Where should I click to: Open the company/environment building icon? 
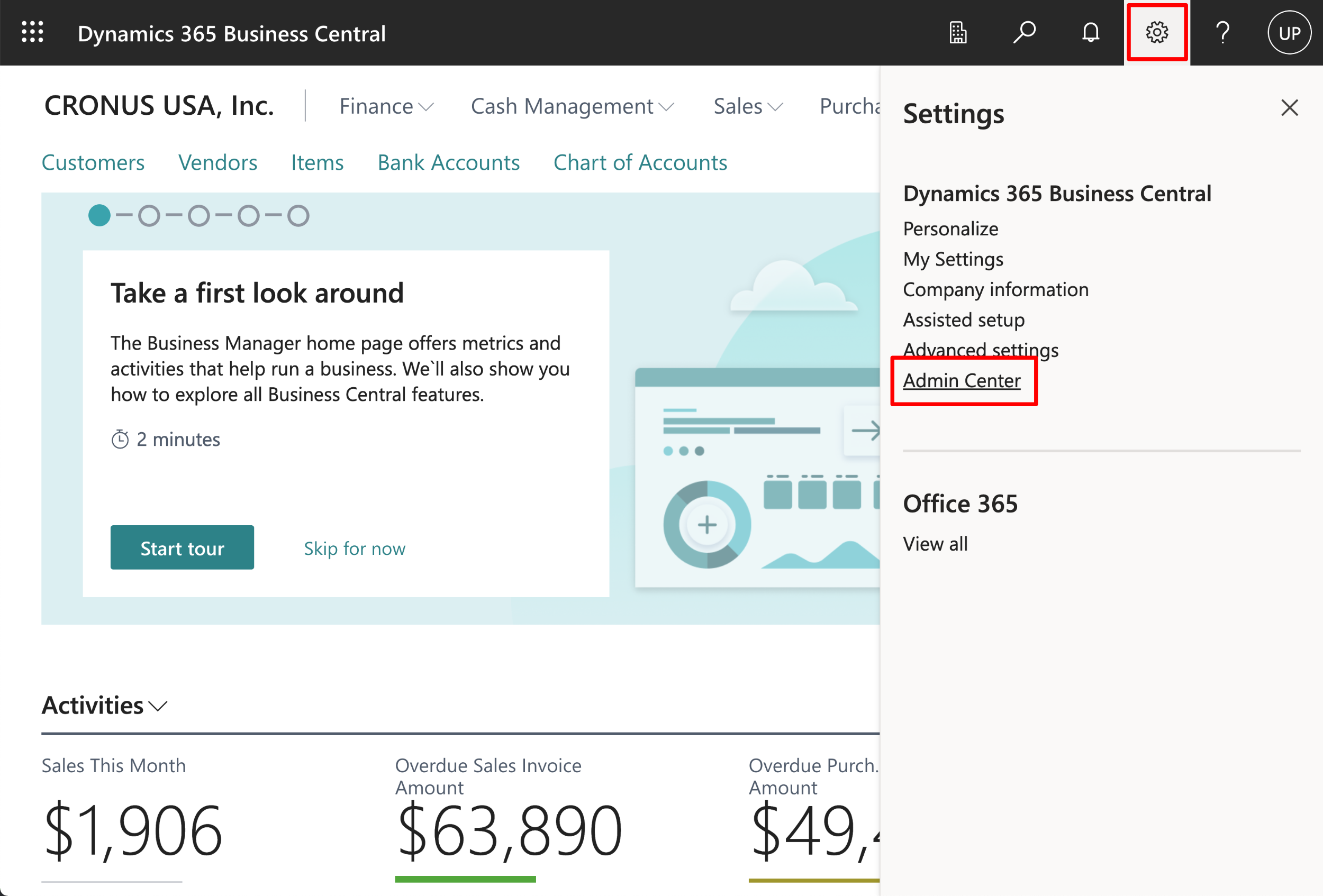[x=958, y=32]
